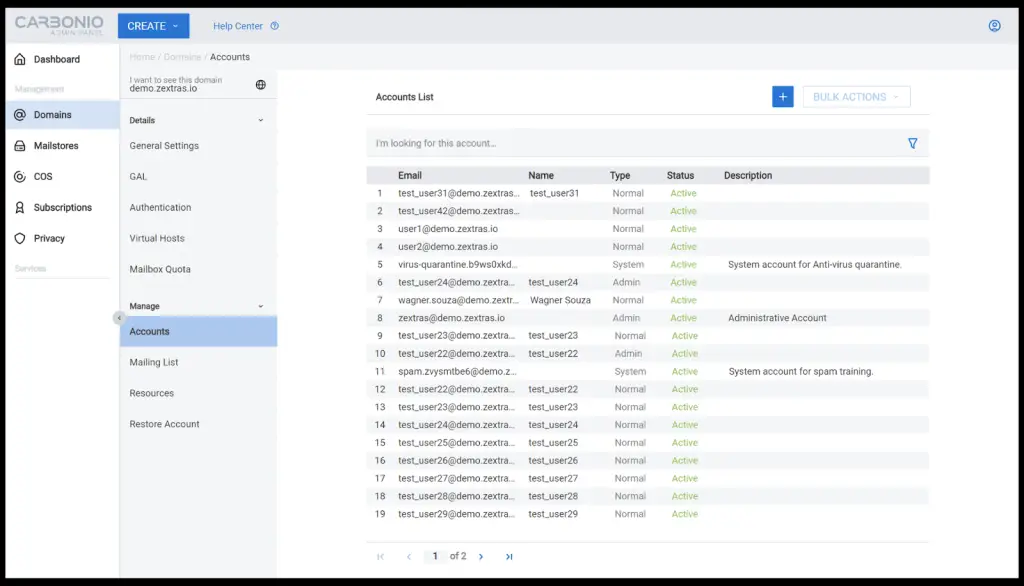Image resolution: width=1024 pixels, height=586 pixels.
Task: Click the COS icon in sidebar
Action: coord(20,176)
